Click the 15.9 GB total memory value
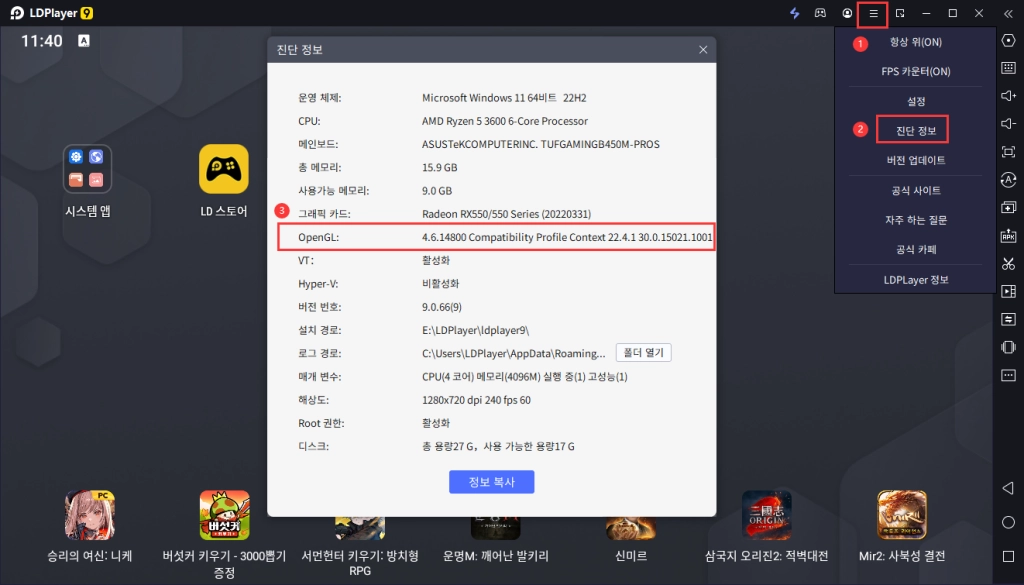The width and height of the screenshot is (1024, 585). [x=440, y=167]
